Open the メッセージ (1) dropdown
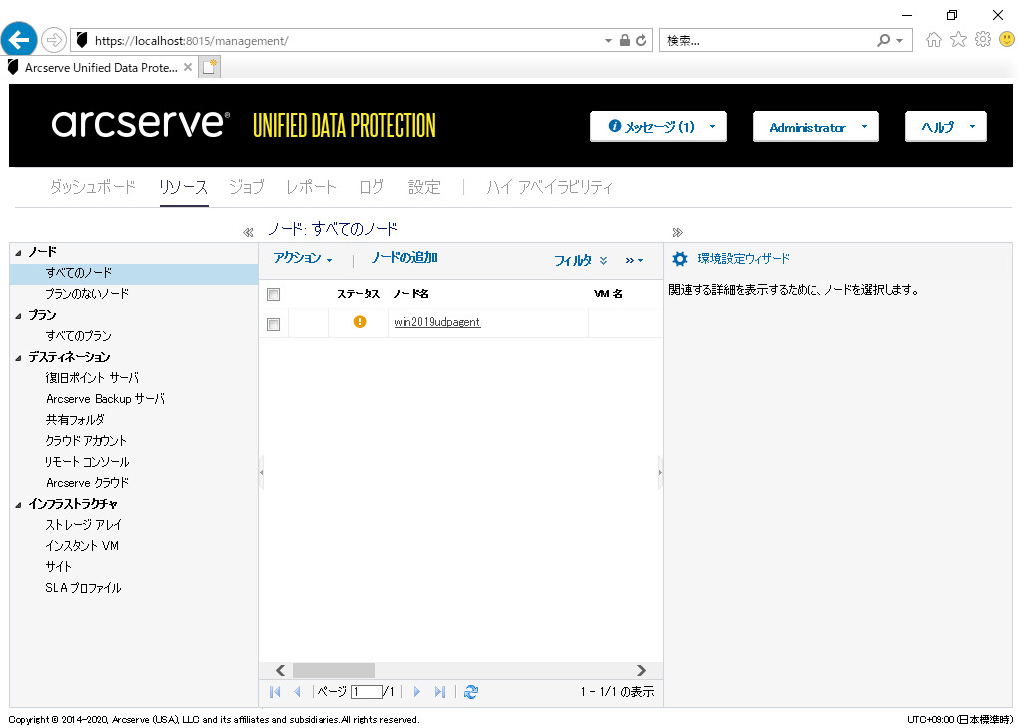The height and width of the screenshot is (728, 1018). click(x=658, y=127)
